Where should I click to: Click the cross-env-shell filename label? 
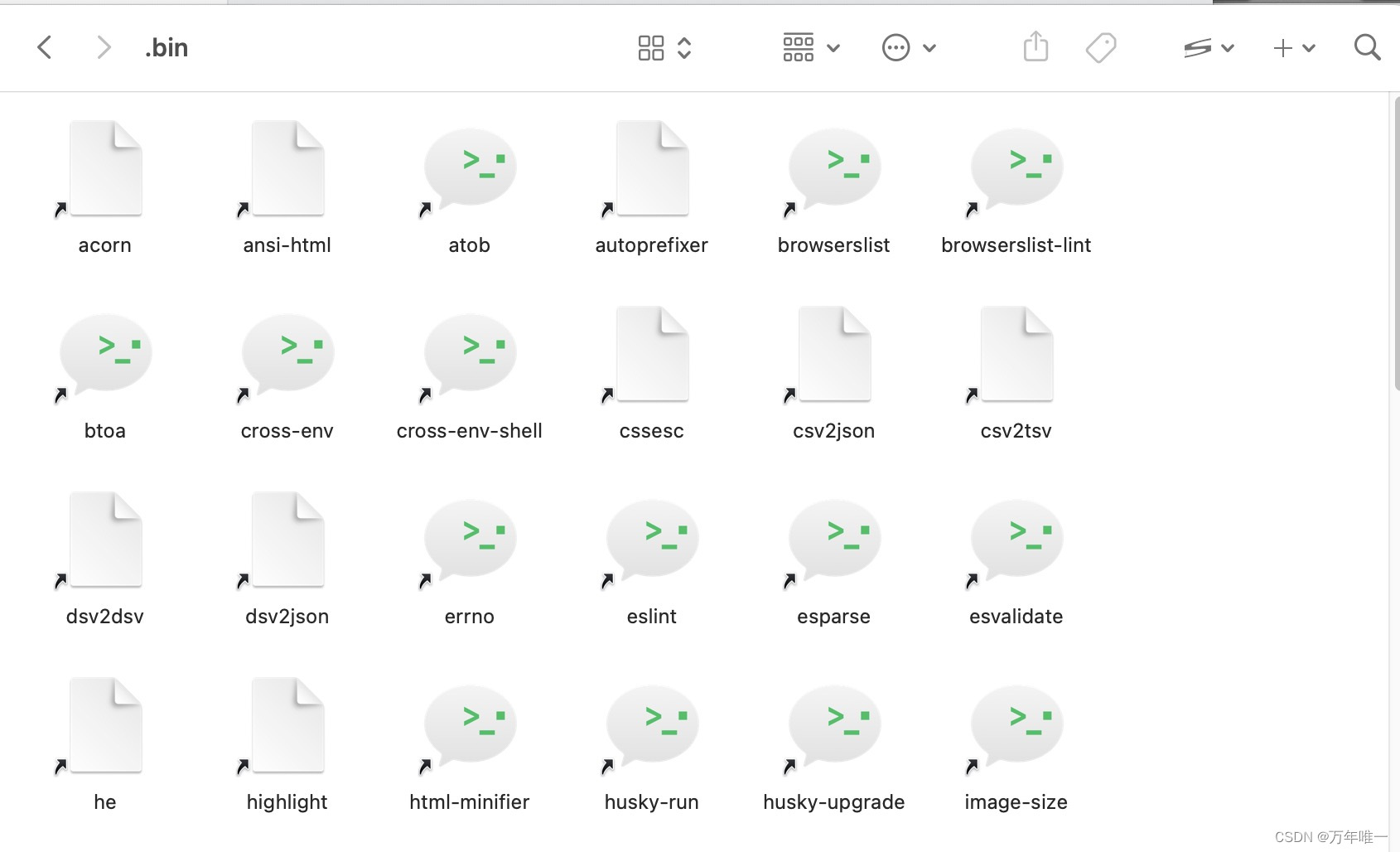(x=470, y=431)
